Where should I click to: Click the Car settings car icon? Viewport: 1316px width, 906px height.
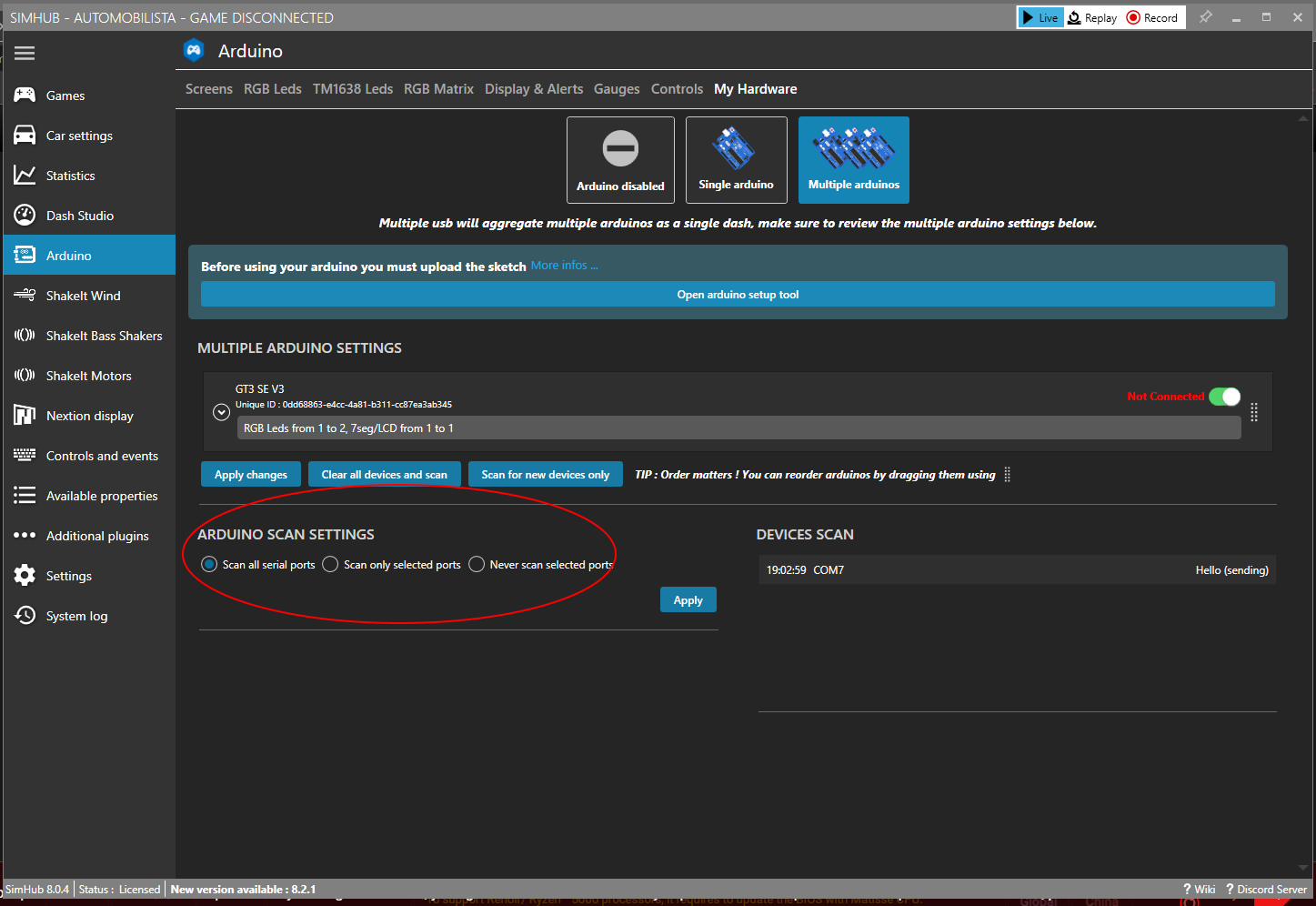click(x=25, y=135)
